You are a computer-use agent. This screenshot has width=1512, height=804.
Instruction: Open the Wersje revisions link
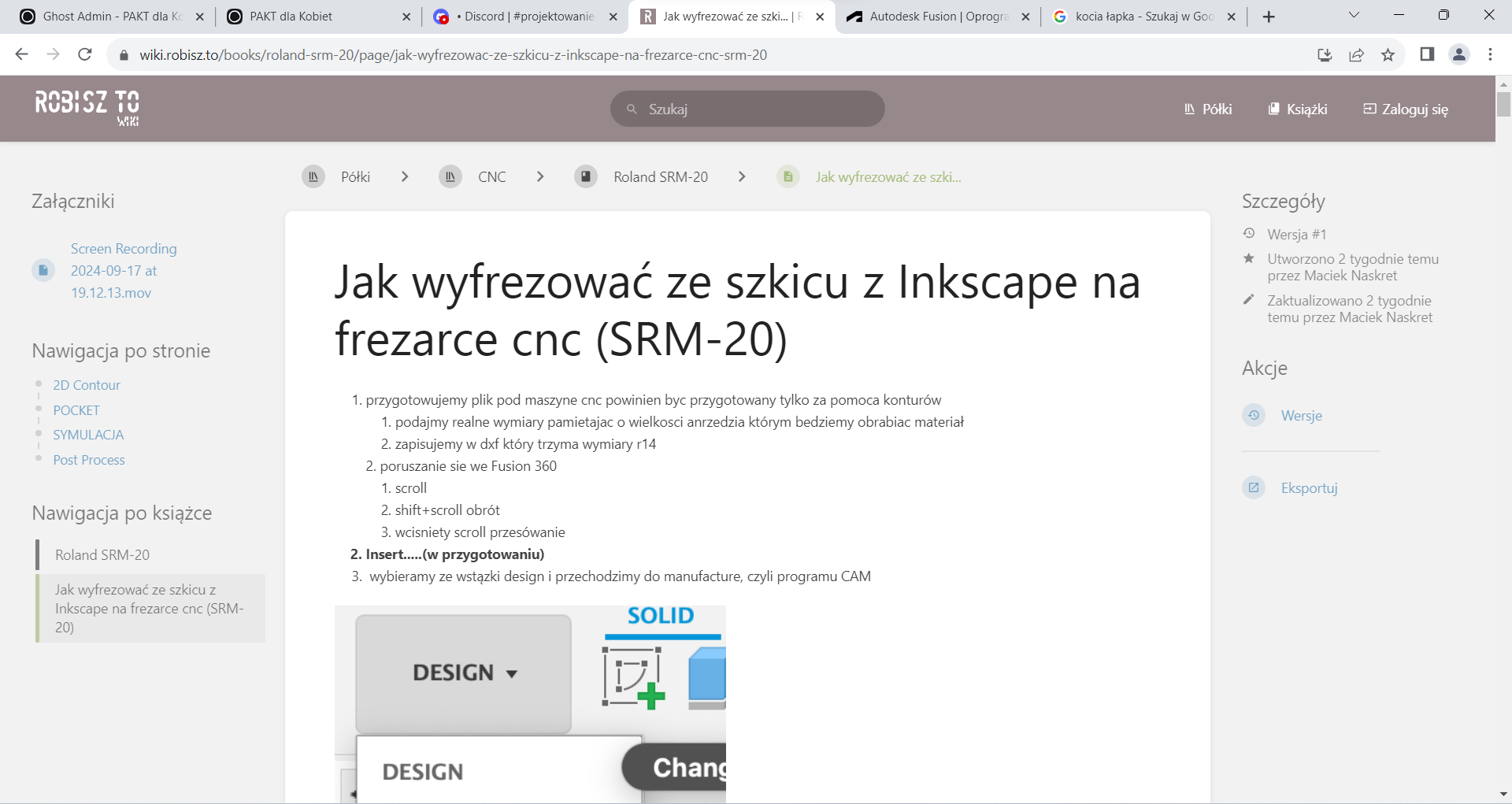click(x=1301, y=415)
